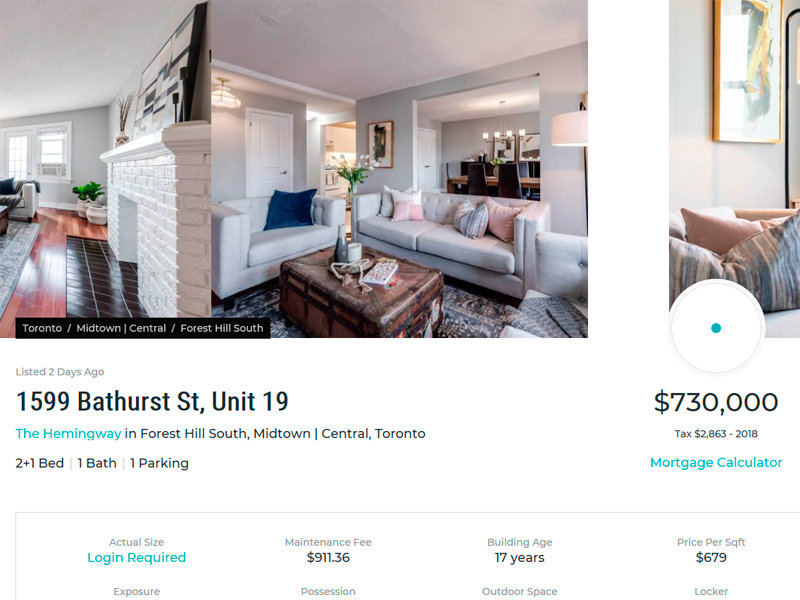The image size is (800, 600).
Task: Click Login Required for actual size
Action: click(136, 557)
